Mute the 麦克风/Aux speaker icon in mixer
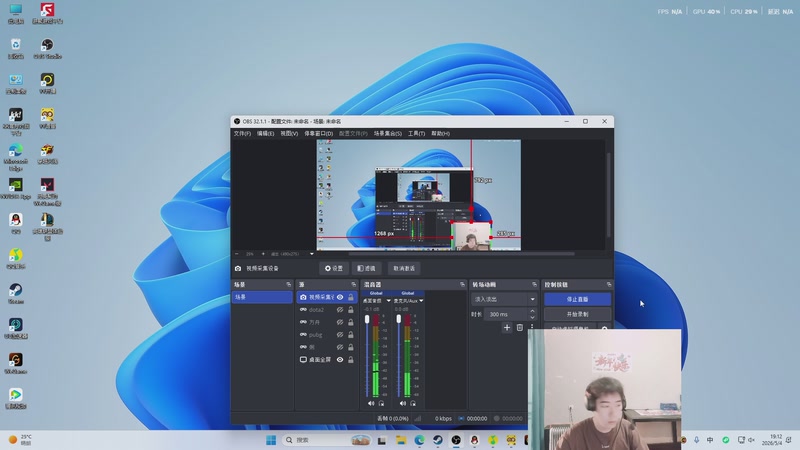 pos(403,404)
